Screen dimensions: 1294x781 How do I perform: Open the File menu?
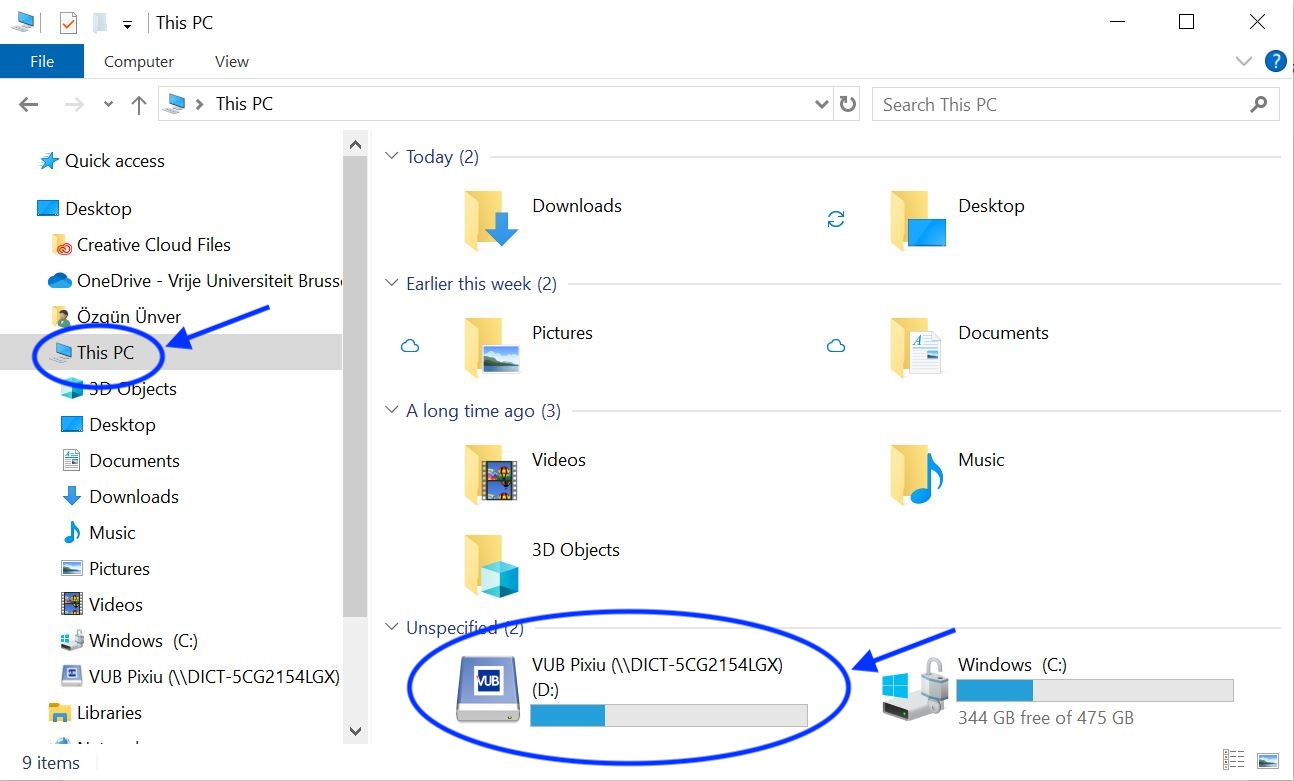coord(42,61)
